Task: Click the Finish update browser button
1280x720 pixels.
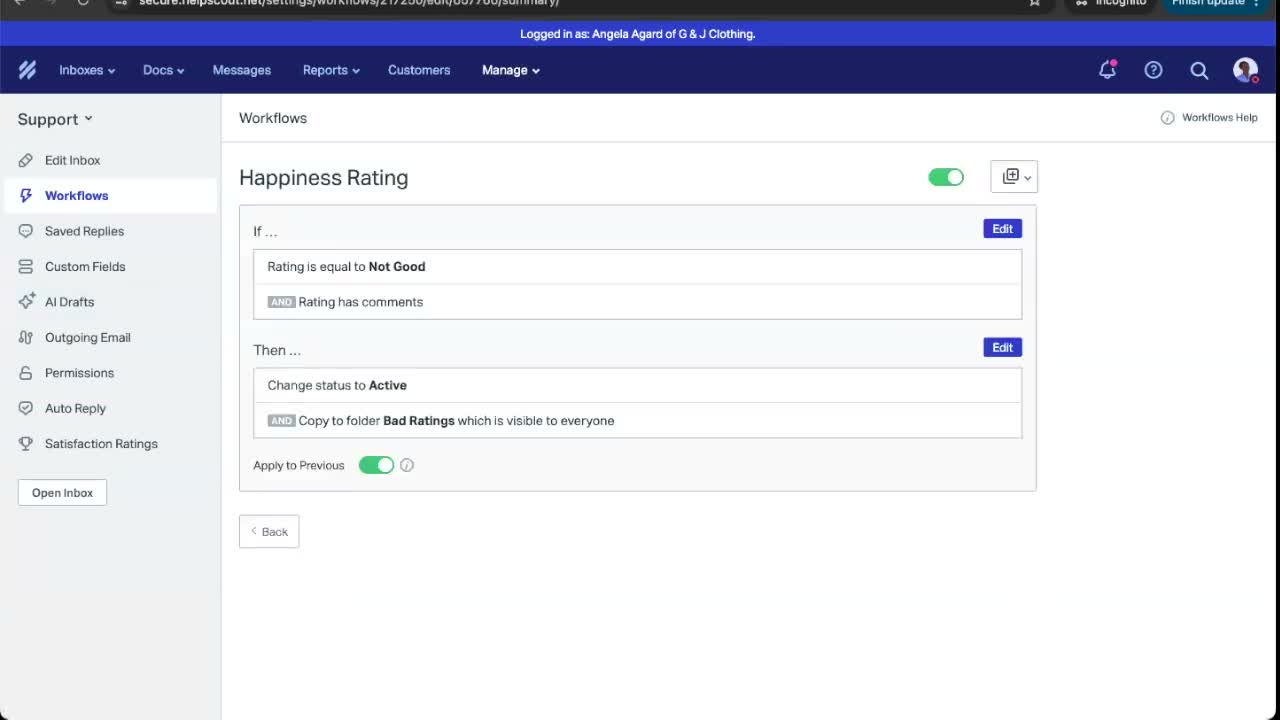Action: point(1214,3)
